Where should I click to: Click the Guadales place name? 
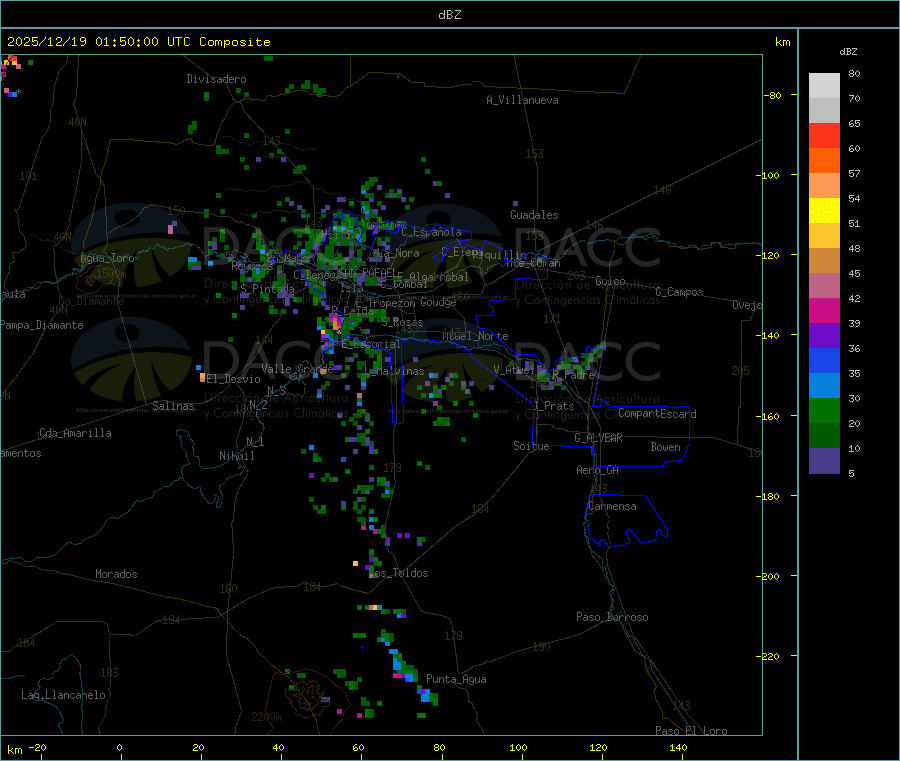coord(534,215)
